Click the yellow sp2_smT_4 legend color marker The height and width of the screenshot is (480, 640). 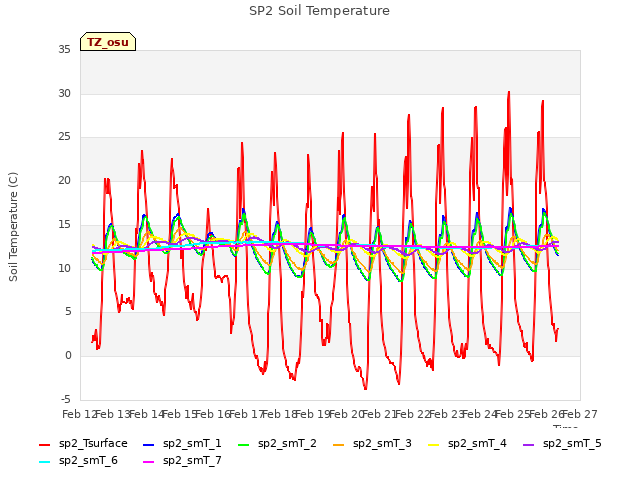pos(433,444)
